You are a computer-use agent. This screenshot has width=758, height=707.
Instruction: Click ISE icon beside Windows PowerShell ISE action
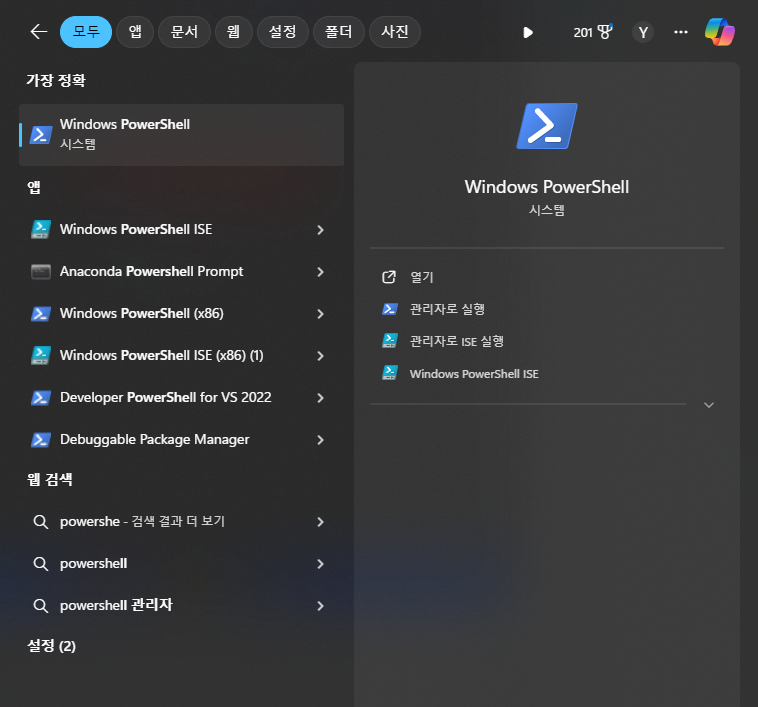point(390,373)
